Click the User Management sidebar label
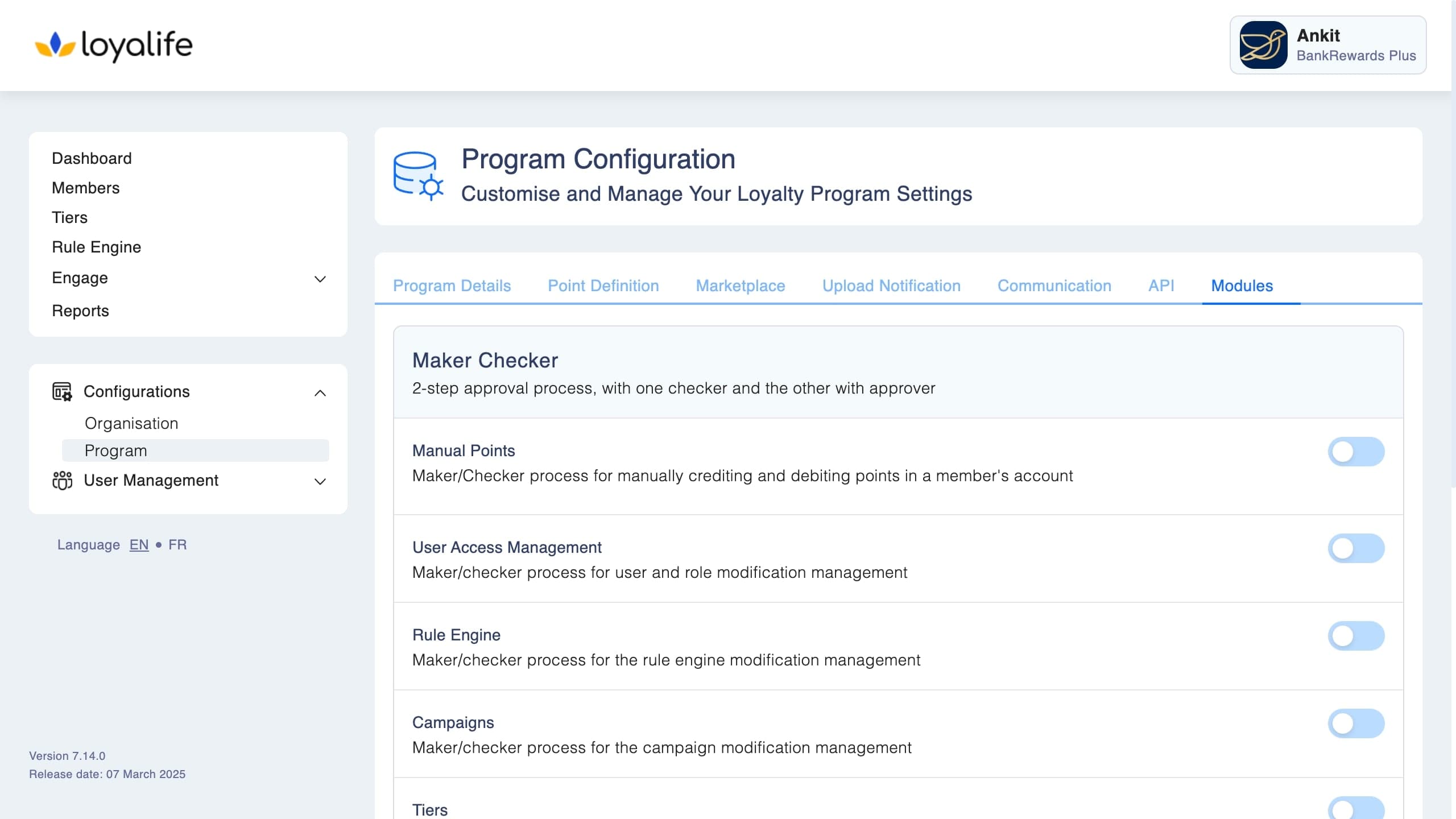Image resolution: width=1456 pixels, height=819 pixels. [x=151, y=480]
